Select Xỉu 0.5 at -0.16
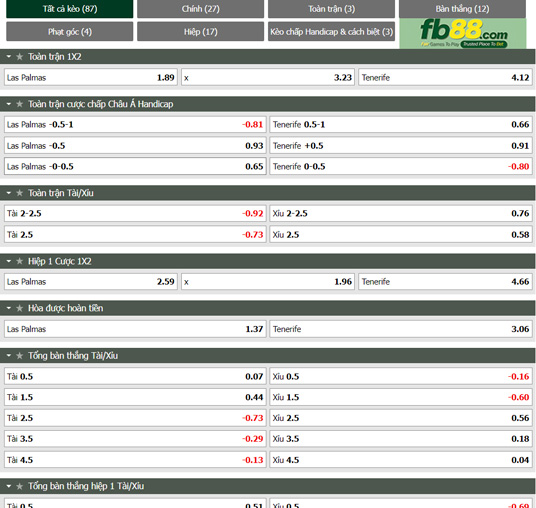The height and width of the screenshot is (508, 536). click(401, 376)
